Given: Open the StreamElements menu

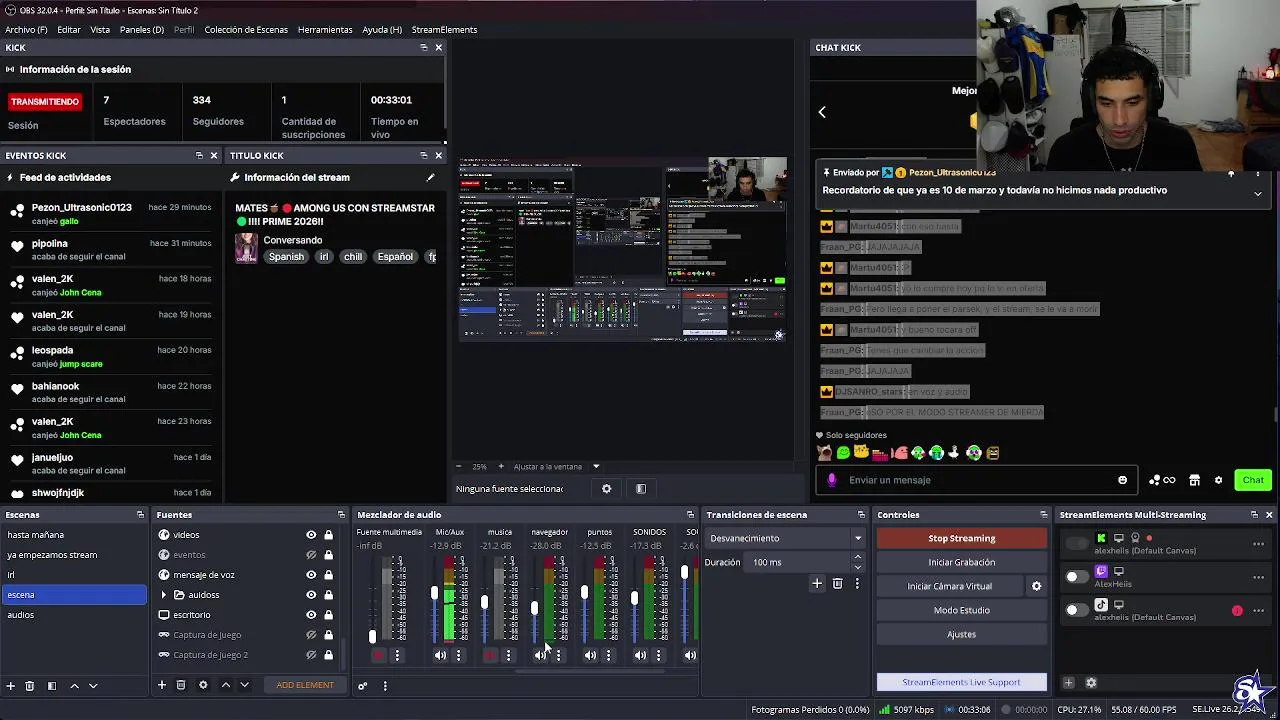Looking at the screenshot, I should 444,30.
